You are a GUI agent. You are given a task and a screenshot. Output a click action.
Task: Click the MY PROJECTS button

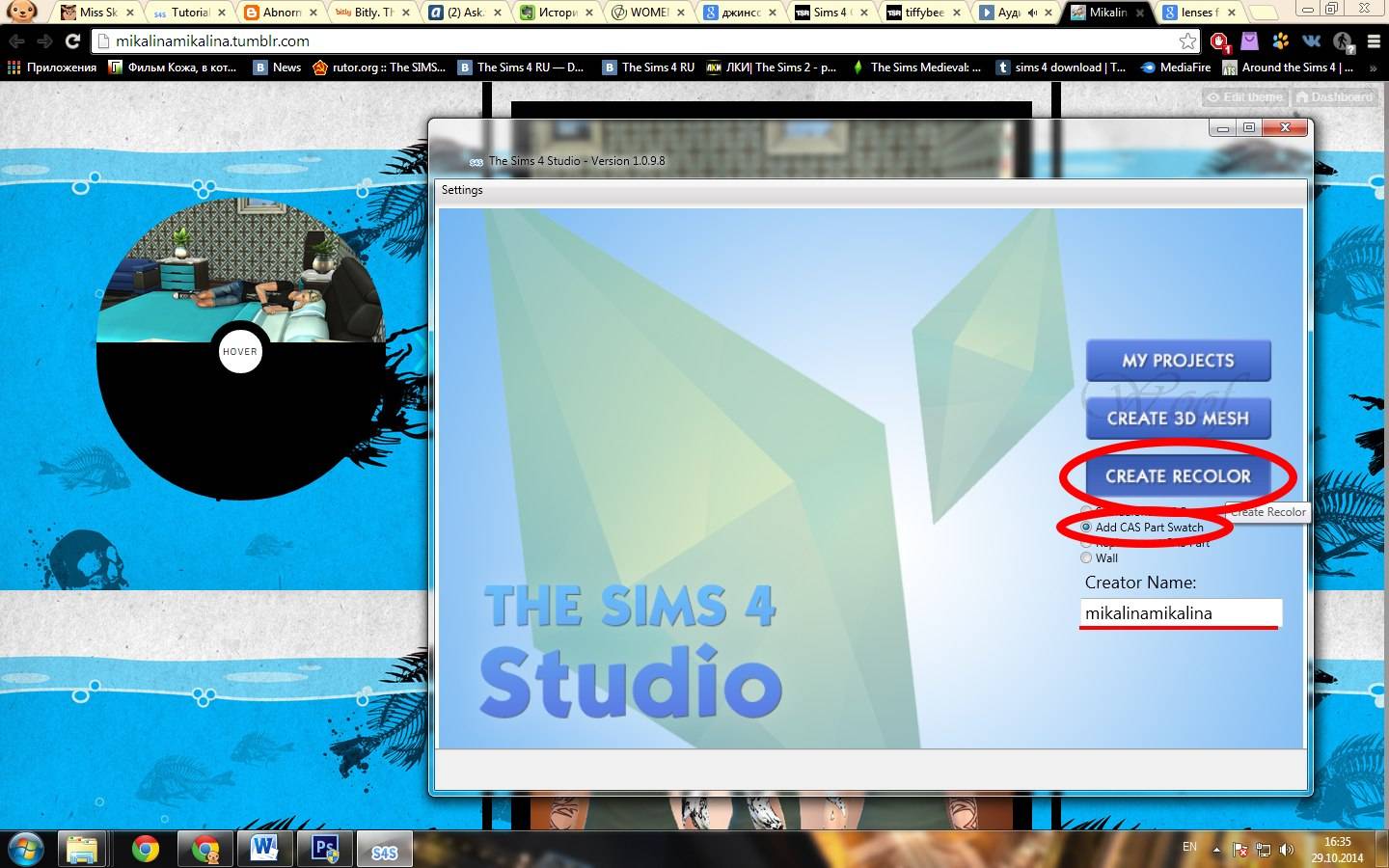tap(1178, 361)
